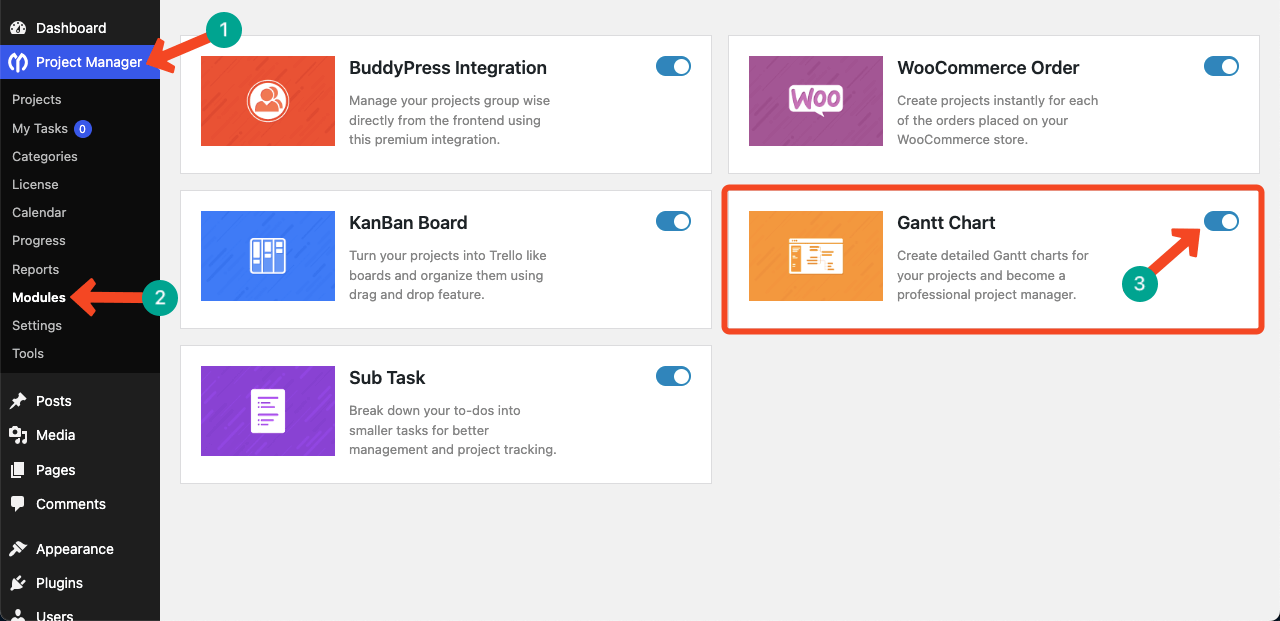Viewport: 1280px width, 621px height.
Task: Click the KanBan Board title
Action: (x=408, y=223)
